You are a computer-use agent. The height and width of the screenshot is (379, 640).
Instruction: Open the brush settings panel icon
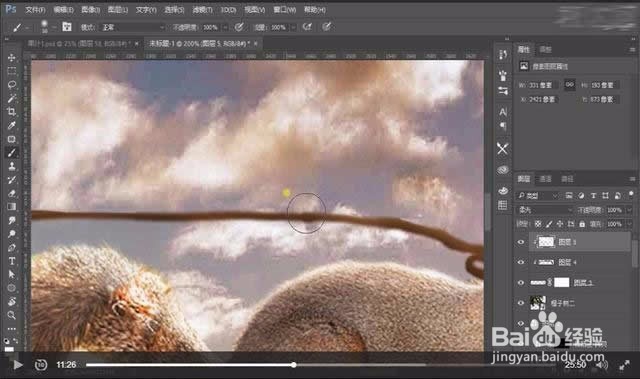pos(67,27)
